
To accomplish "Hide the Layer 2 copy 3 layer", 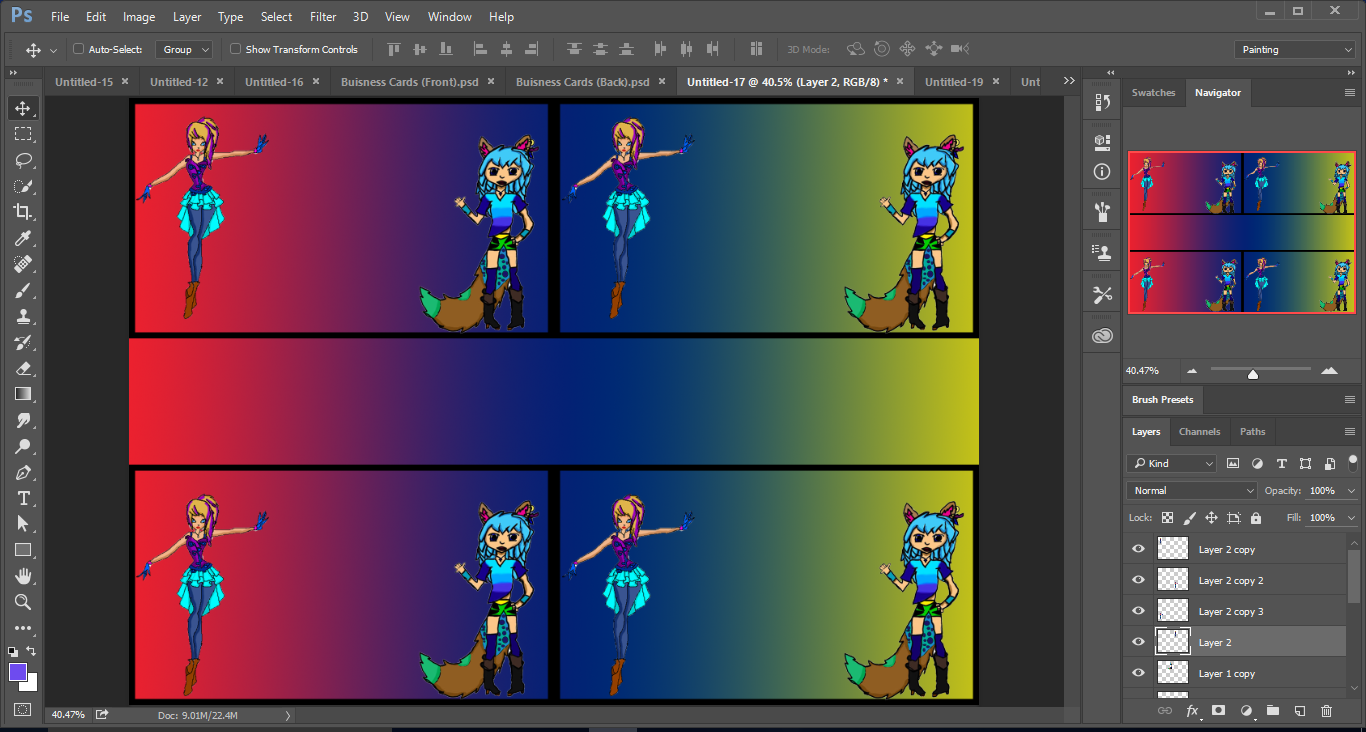I will pos(1138,611).
